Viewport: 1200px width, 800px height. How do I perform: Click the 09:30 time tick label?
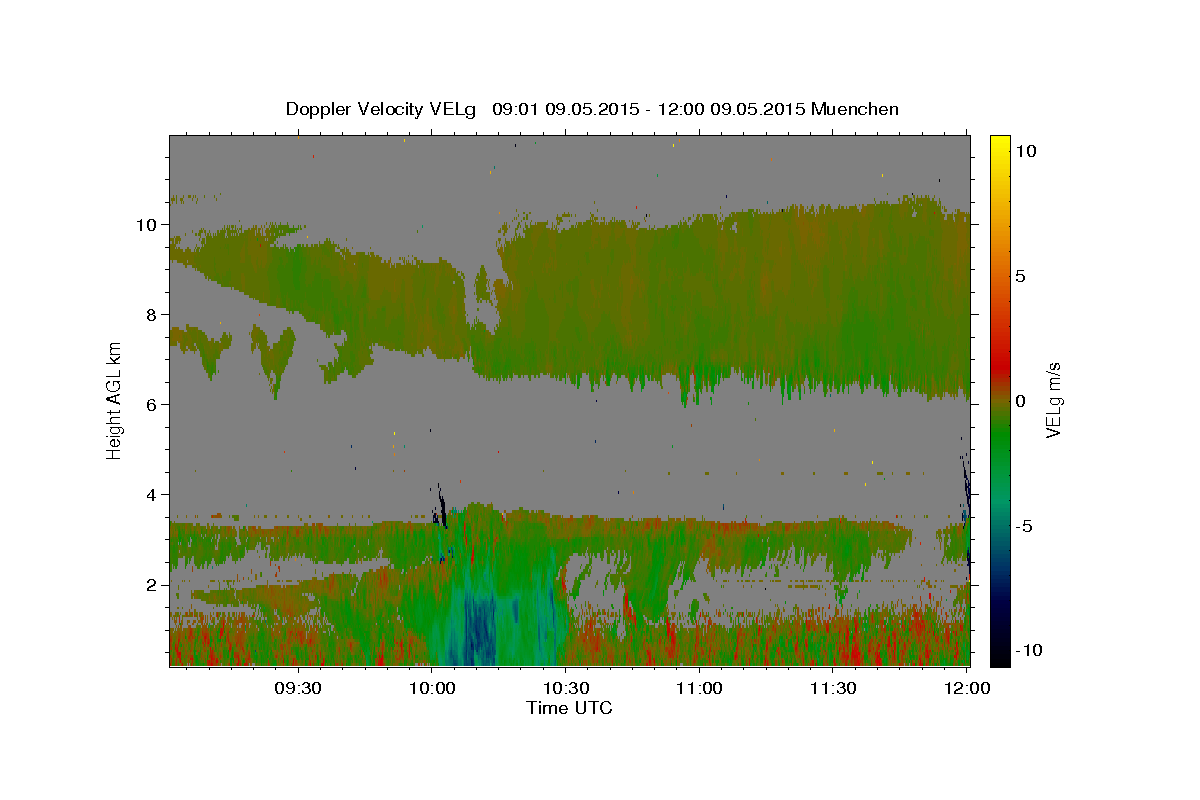pyautogui.click(x=298, y=689)
